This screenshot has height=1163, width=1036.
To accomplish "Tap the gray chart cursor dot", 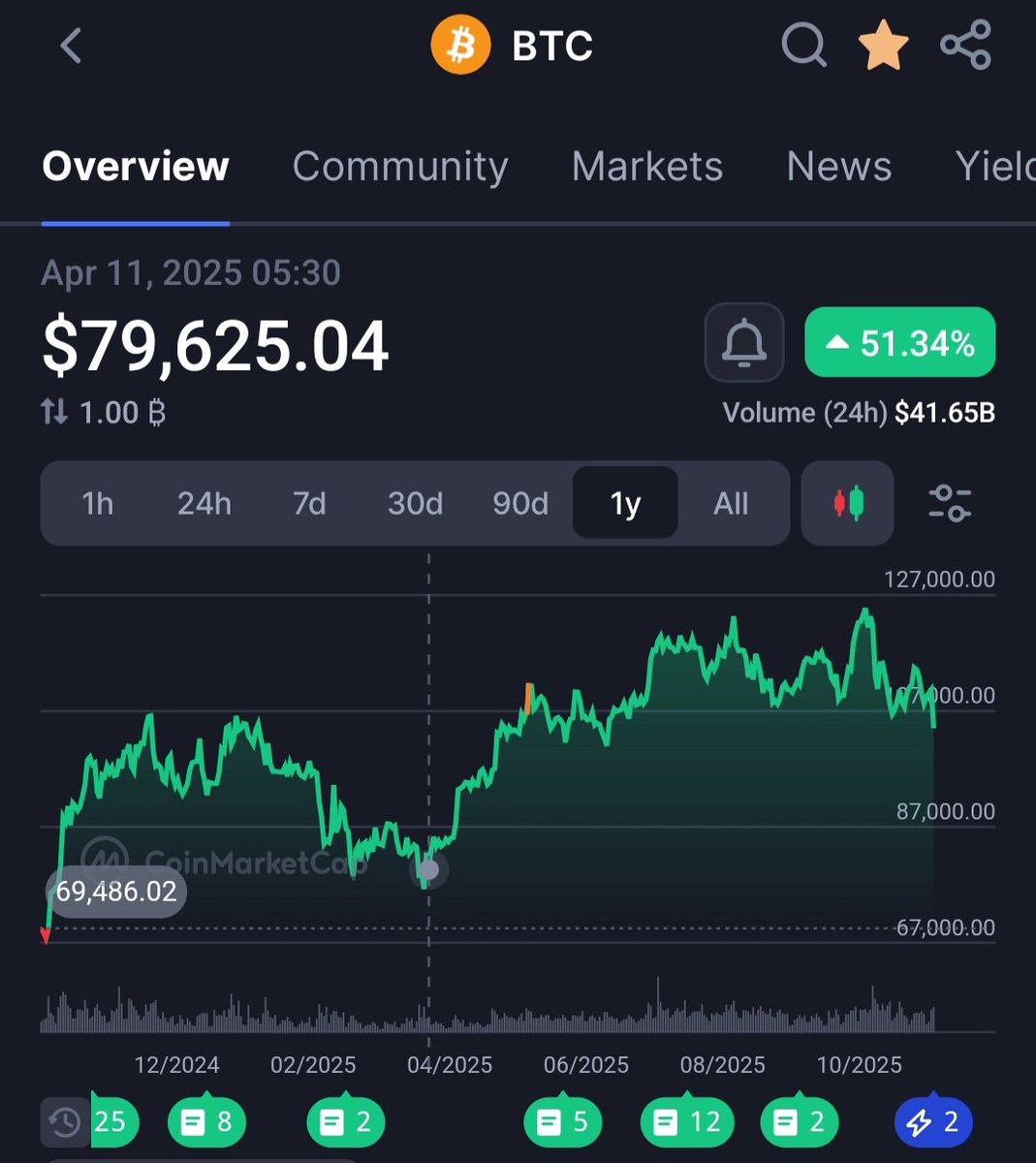I will click(x=429, y=869).
